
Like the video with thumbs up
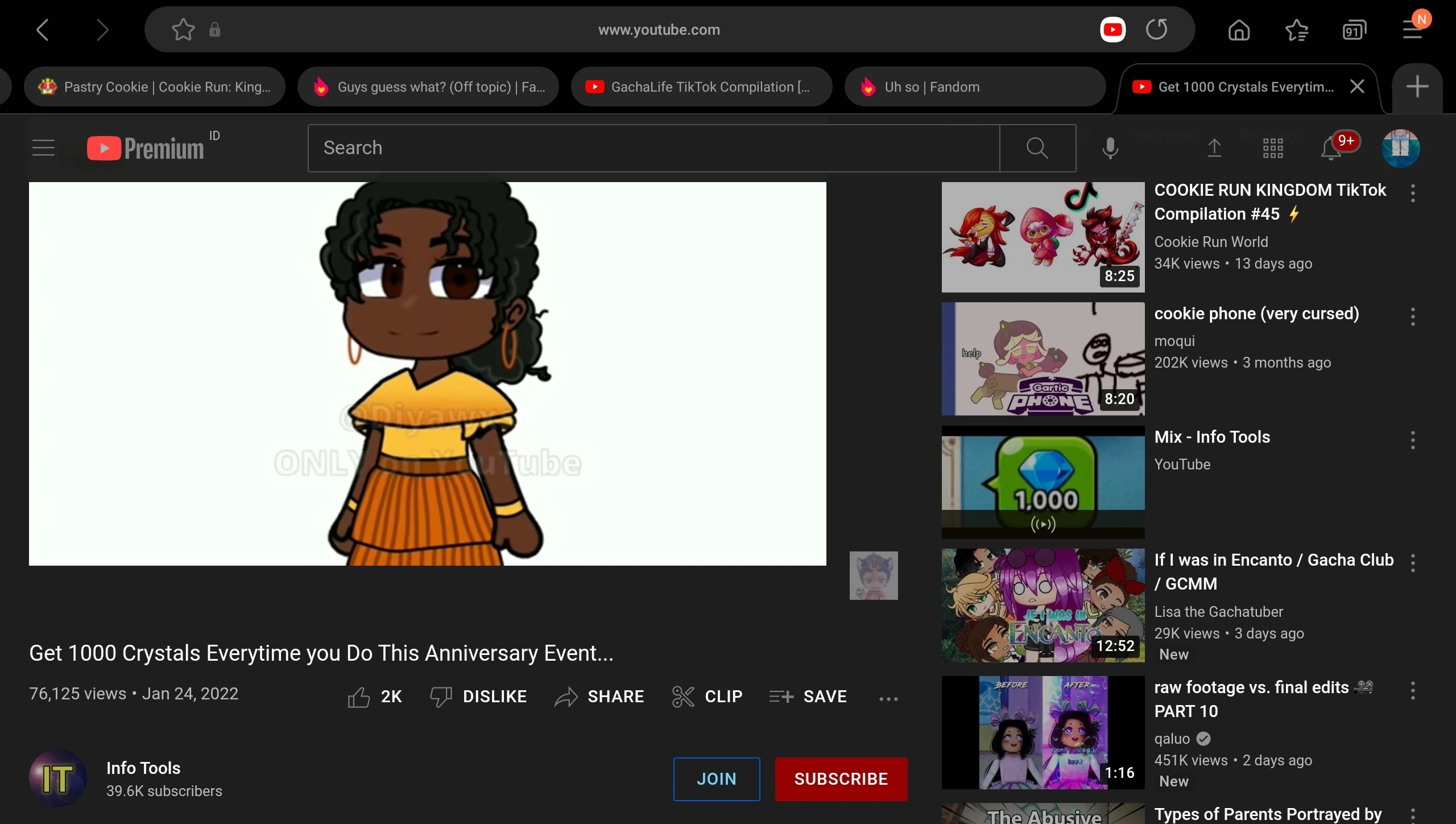click(x=359, y=697)
